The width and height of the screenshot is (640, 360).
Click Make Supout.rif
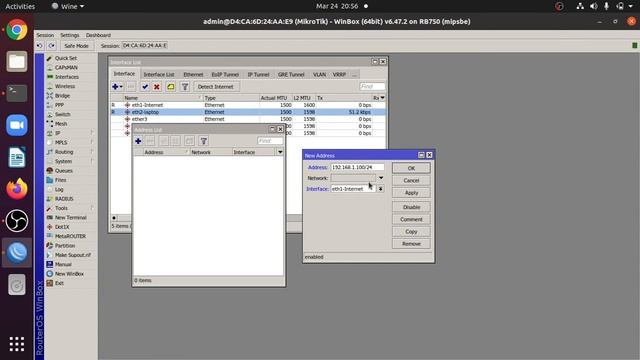[73, 256]
